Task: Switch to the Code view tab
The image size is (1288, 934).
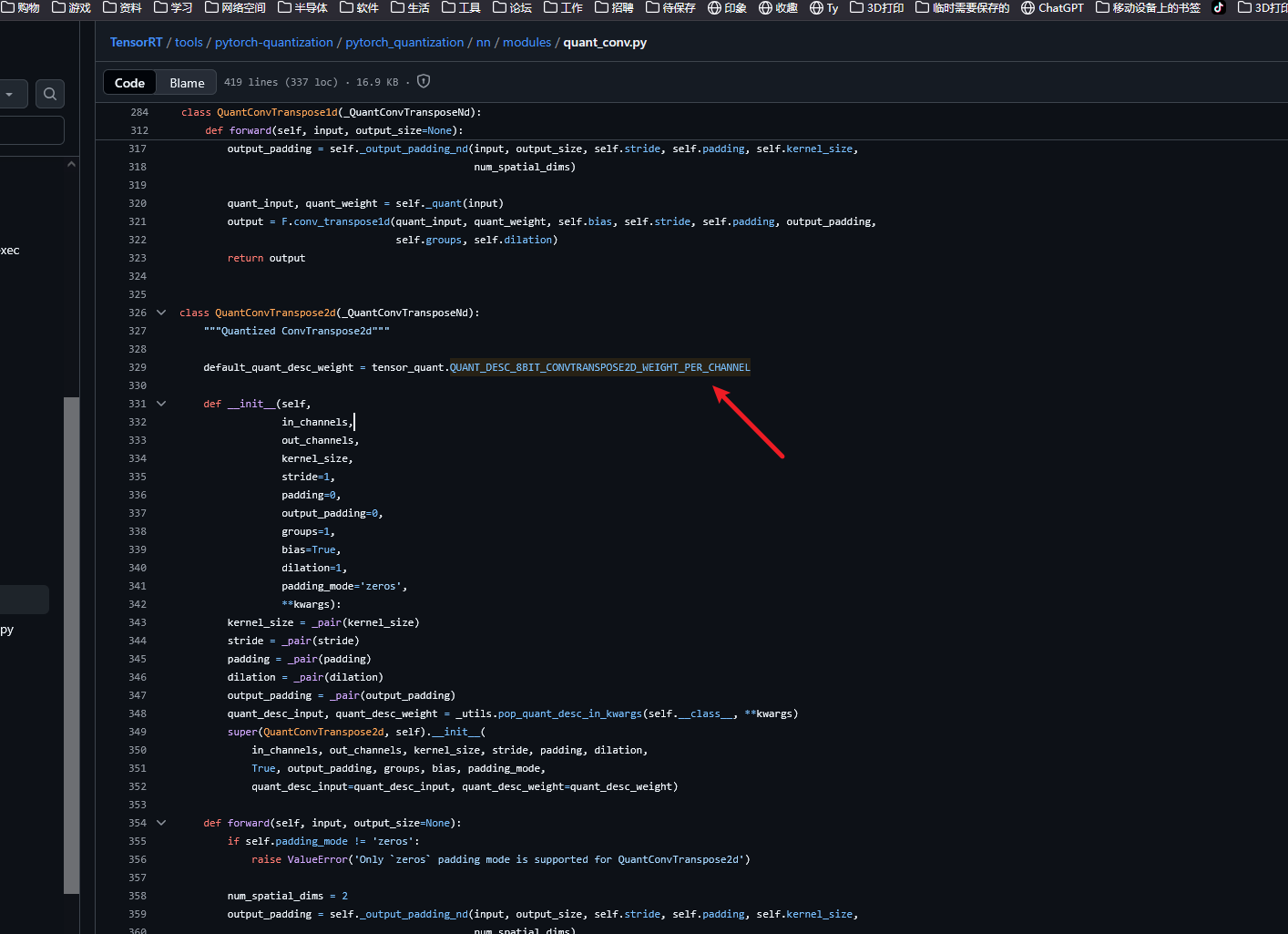Action: pyautogui.click(x=129, y=83)
